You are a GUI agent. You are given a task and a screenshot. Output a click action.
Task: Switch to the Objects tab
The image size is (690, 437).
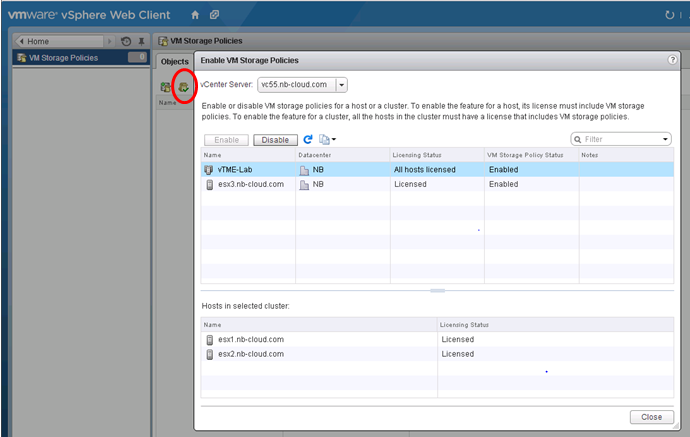pos(174,62)
